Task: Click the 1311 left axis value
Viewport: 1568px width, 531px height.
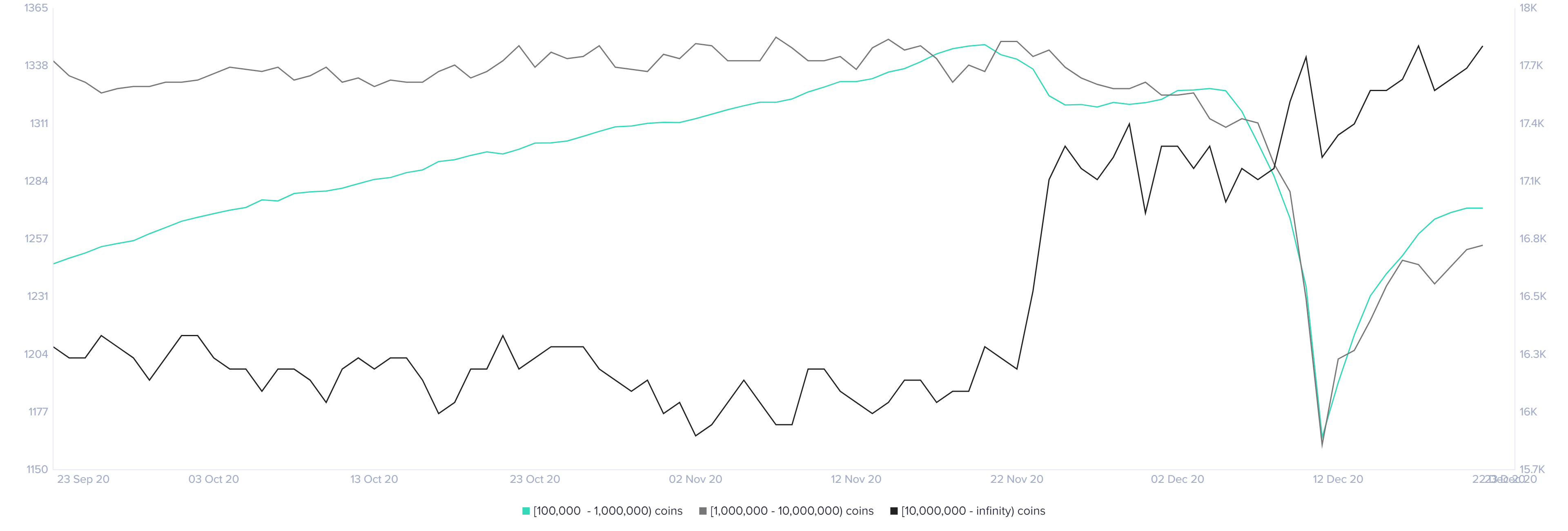Action: tap(39, 124)
